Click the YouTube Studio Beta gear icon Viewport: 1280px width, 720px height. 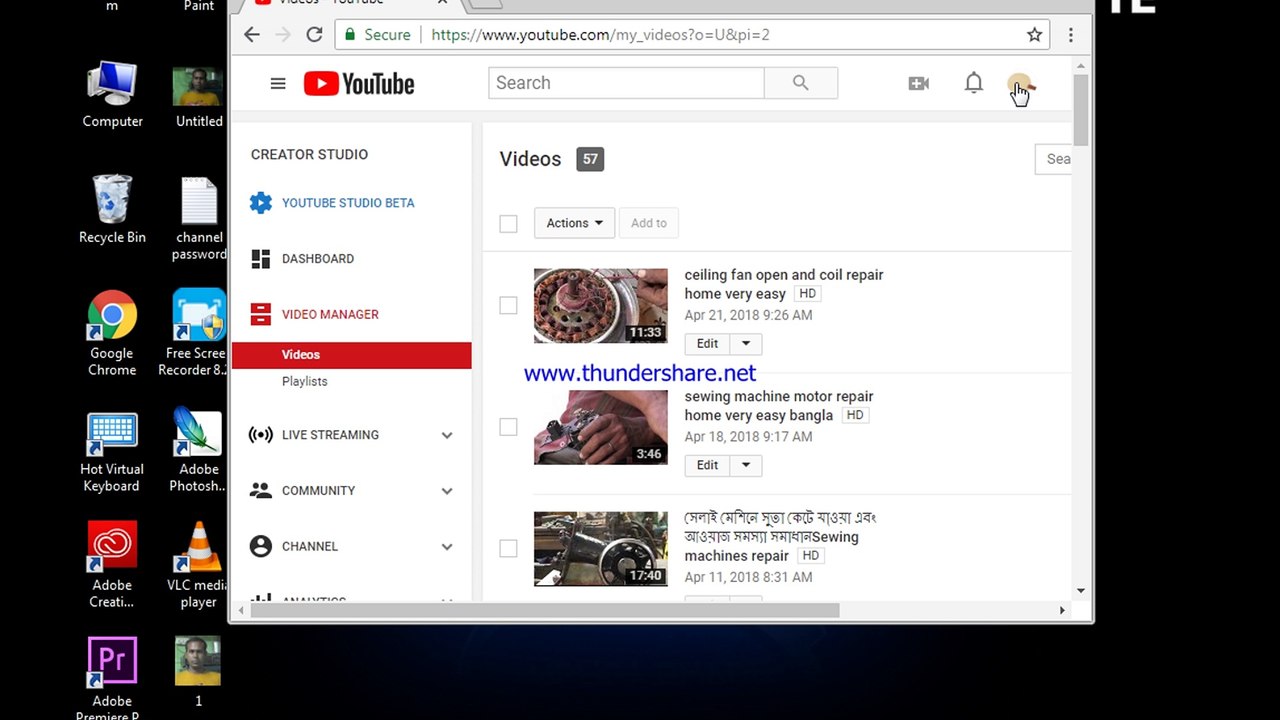pos(261,202)
